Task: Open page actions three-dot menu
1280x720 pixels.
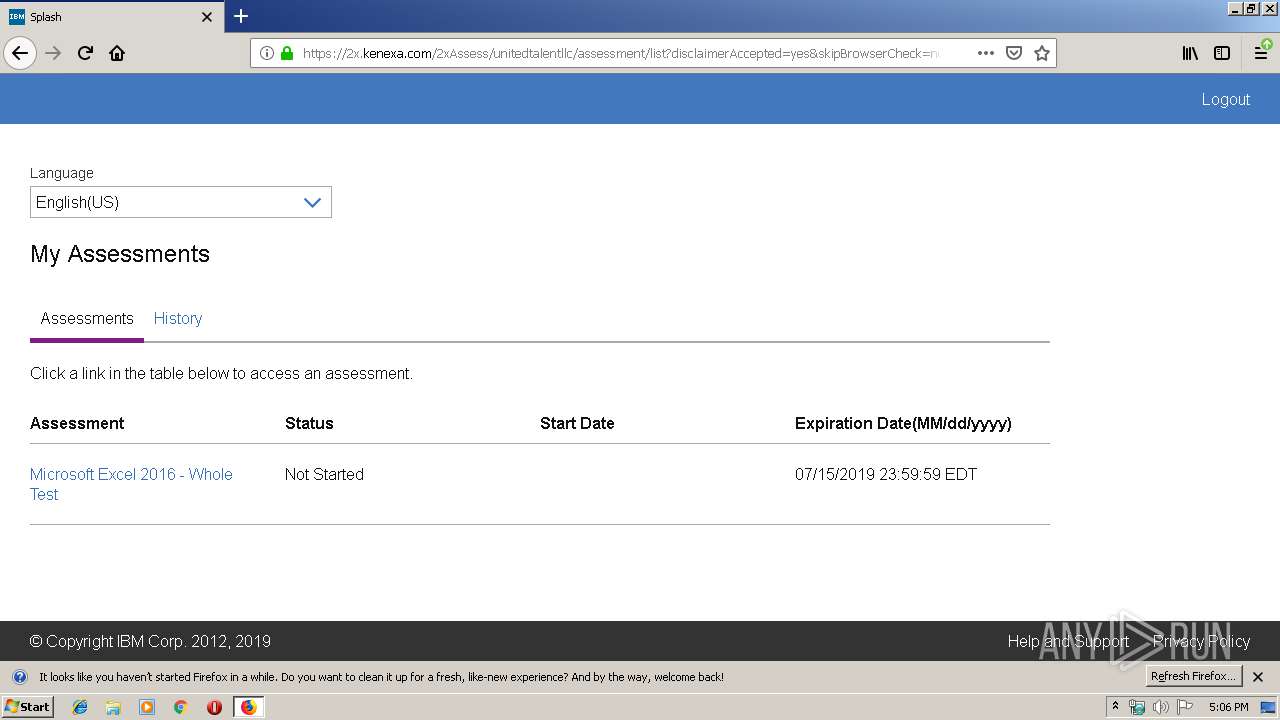Action: pos(986,53)
